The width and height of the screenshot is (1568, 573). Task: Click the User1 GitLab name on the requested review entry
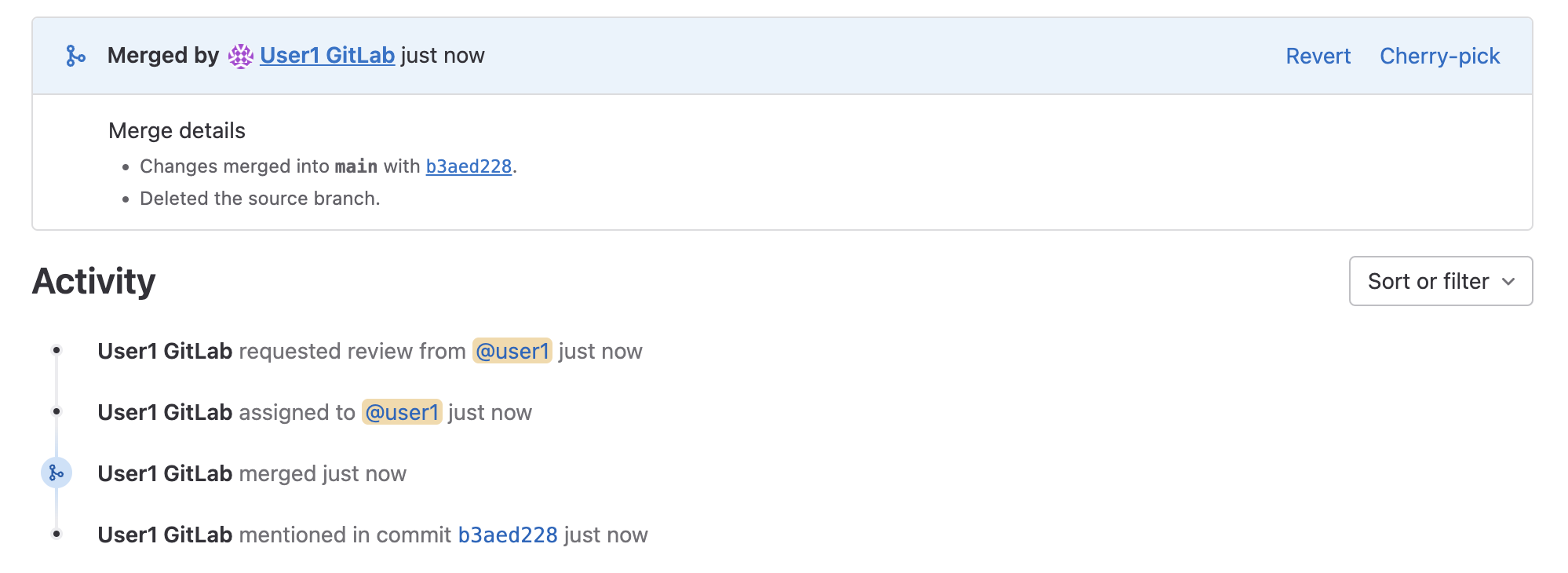click(x=165, y=351)
